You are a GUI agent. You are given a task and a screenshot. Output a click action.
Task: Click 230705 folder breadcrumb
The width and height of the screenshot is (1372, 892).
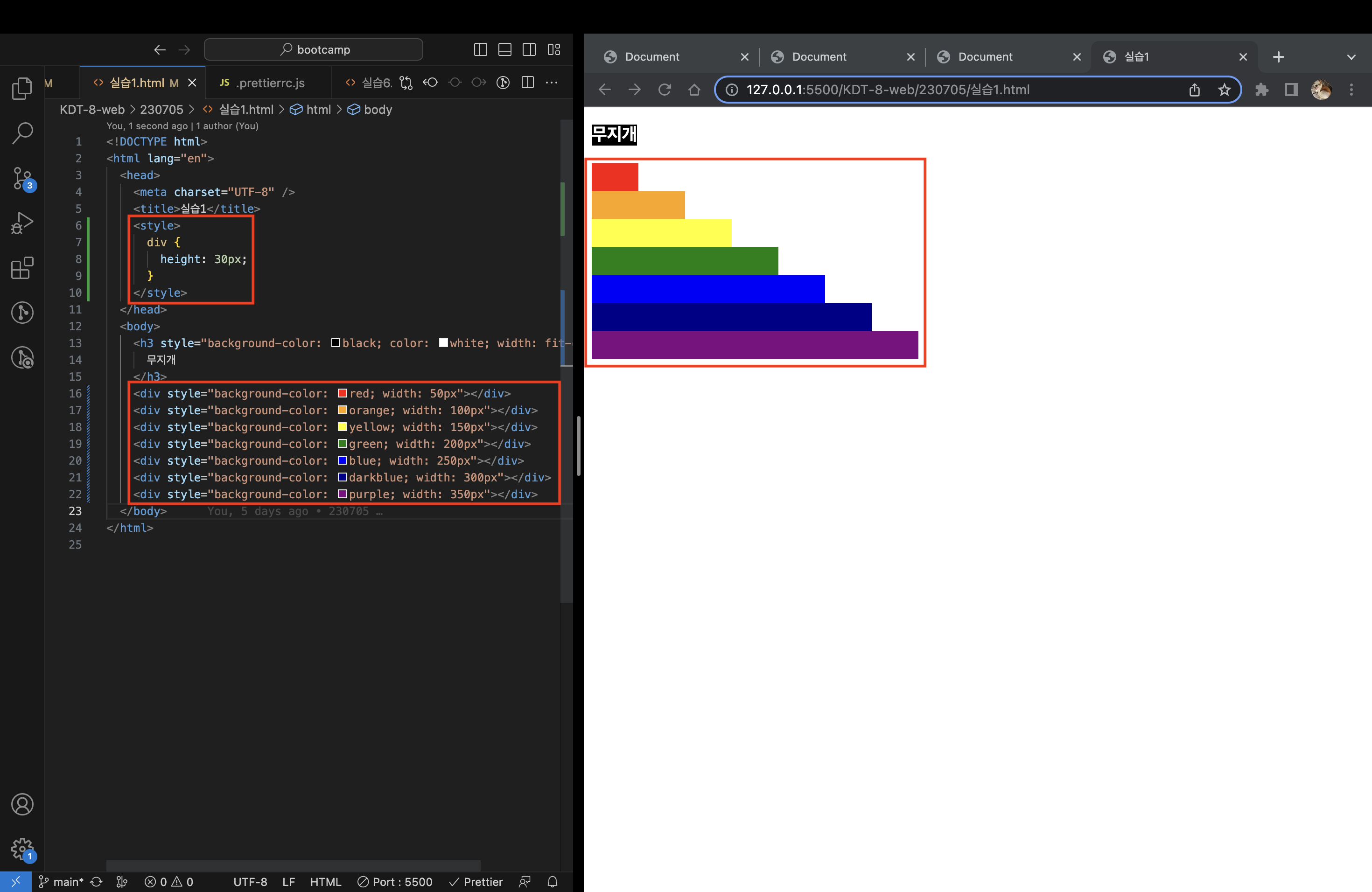click(x=161, y=110)
